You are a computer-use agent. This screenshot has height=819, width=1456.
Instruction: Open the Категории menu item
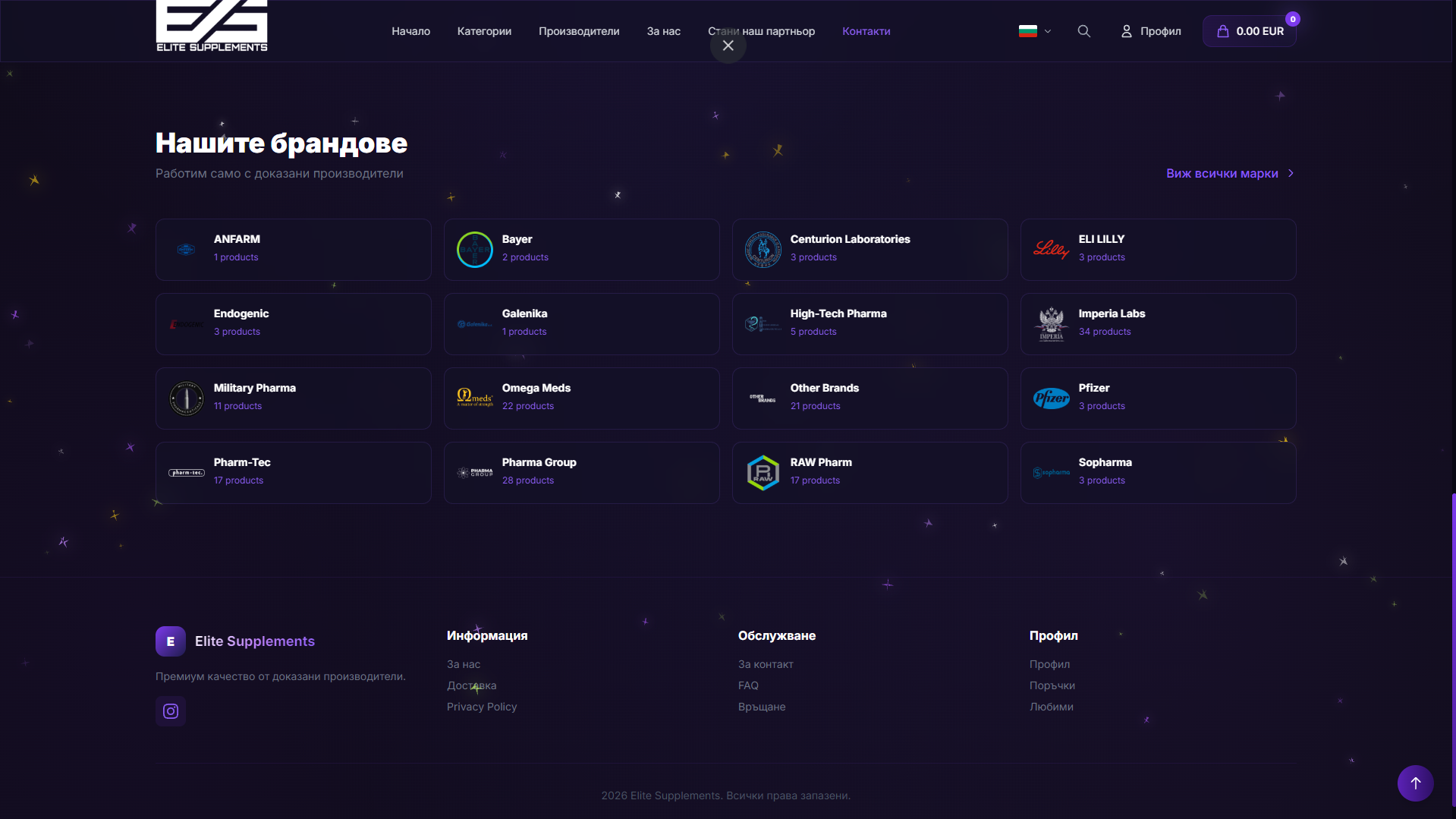tap(484, 31)
